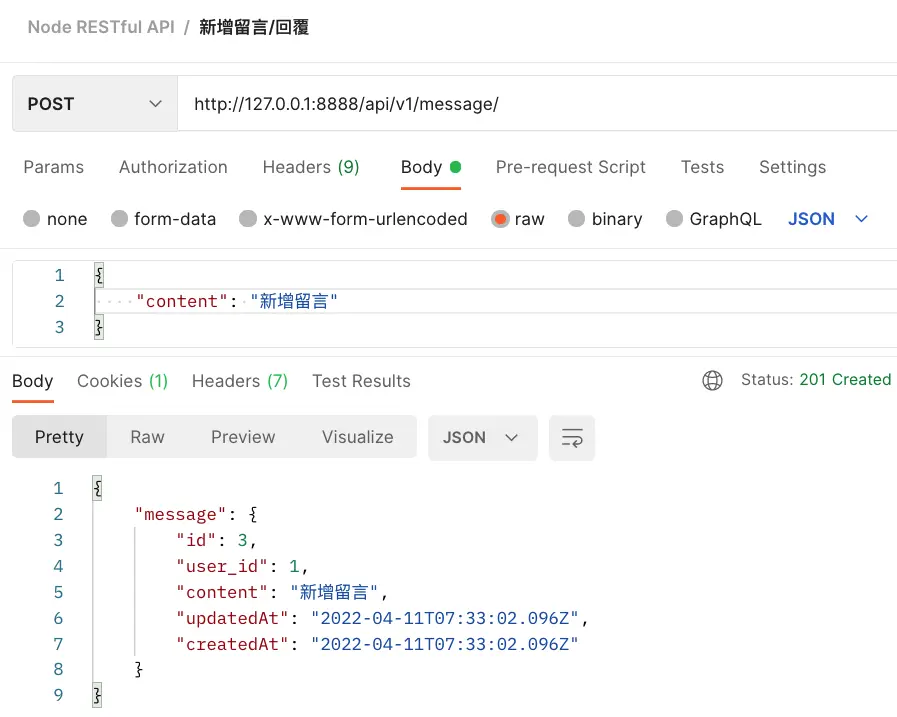Select x-www-form-urlencoded body type
This screenshot has width=897, height=717.
pyautogui.click(x=248, y=219)
